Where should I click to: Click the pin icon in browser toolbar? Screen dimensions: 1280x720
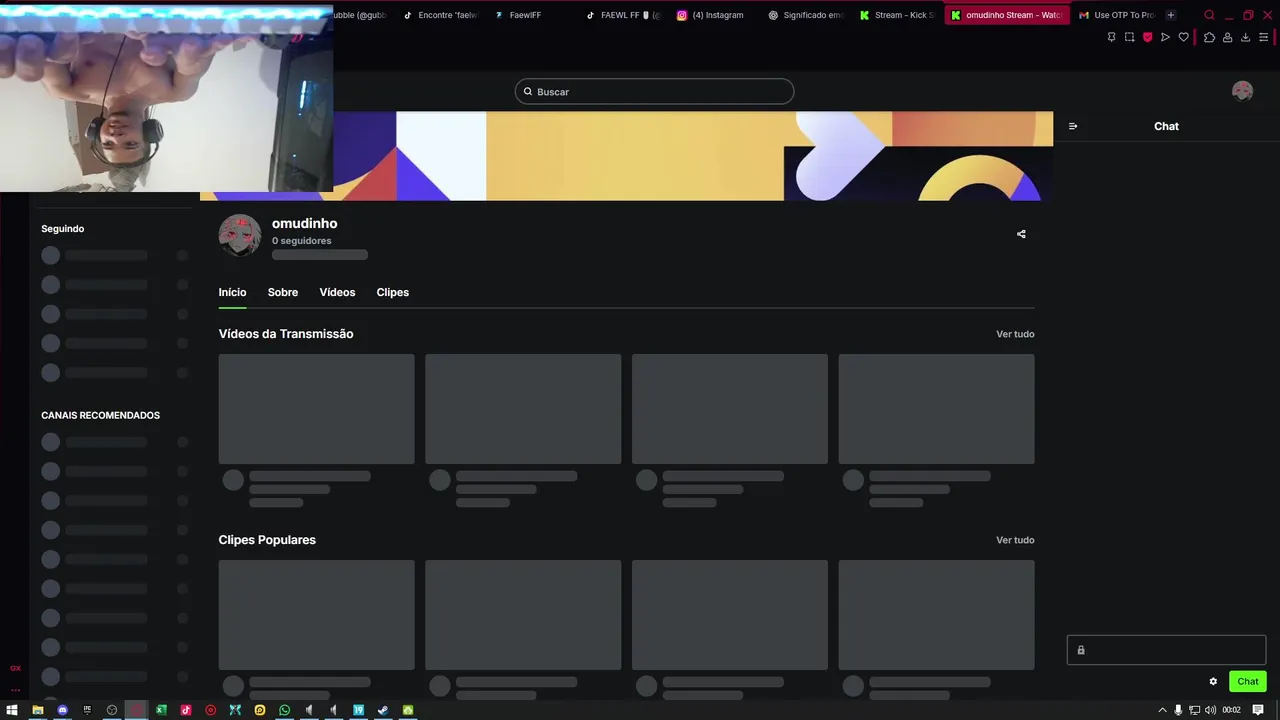(x=1111, y=37)
